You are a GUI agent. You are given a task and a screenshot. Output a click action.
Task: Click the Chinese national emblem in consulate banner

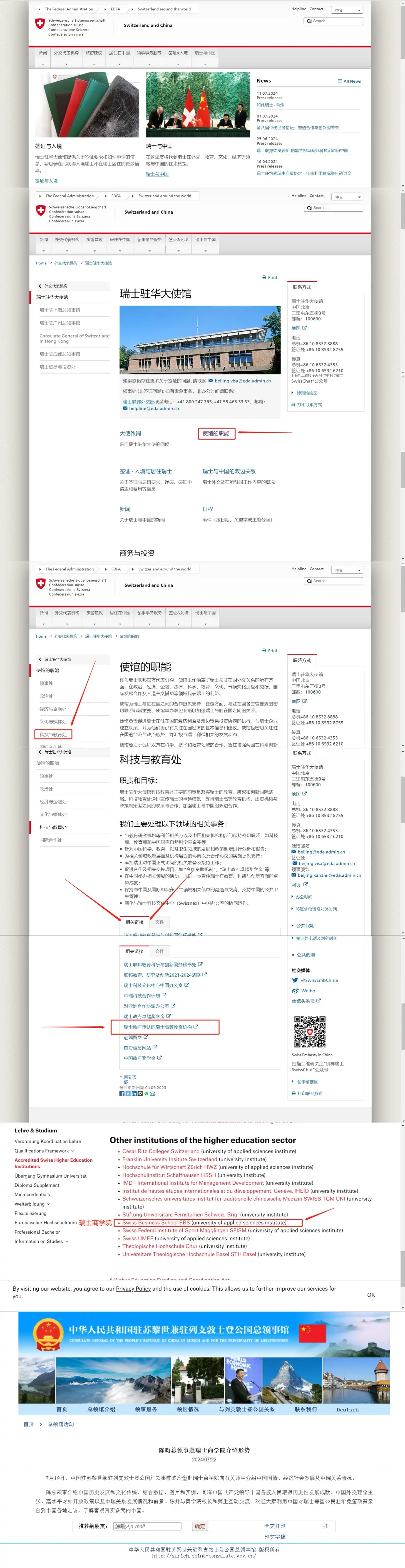pyautogui.click(x=49, y=1335)
